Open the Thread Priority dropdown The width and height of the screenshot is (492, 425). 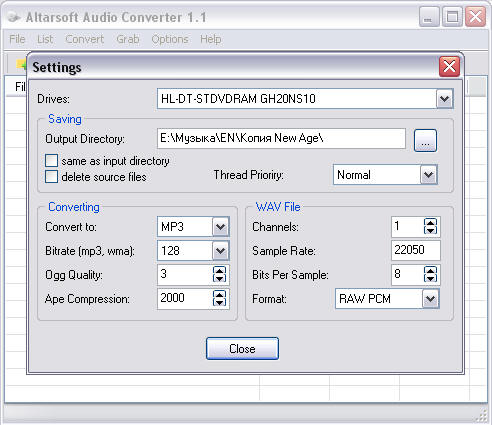pyautogui.click(x=428, y=175)
